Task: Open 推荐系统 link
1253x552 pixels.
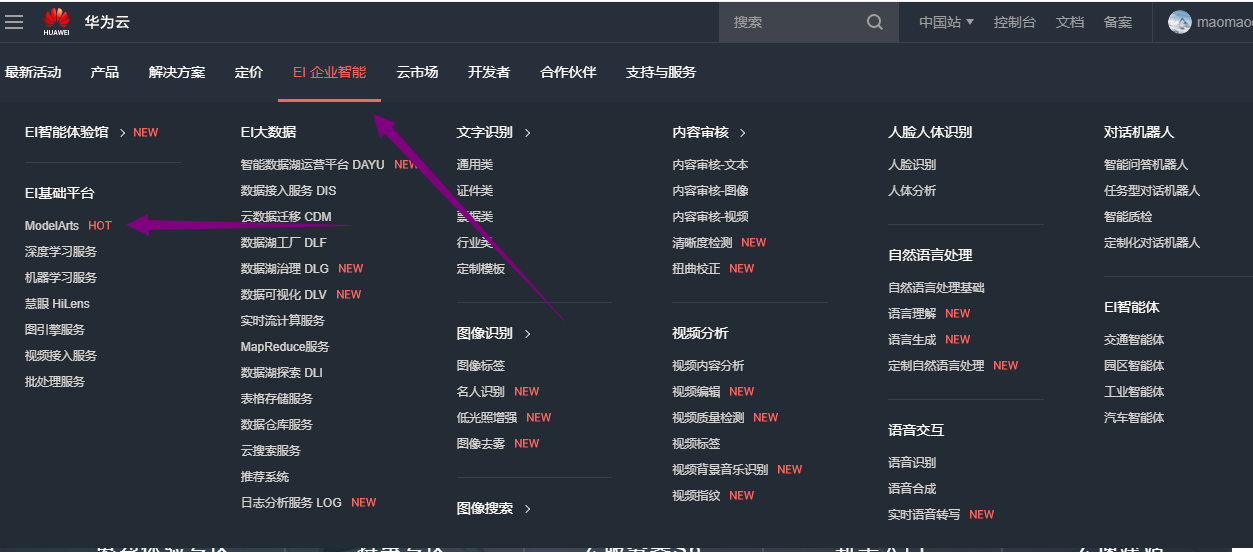Action: [265, 476]
